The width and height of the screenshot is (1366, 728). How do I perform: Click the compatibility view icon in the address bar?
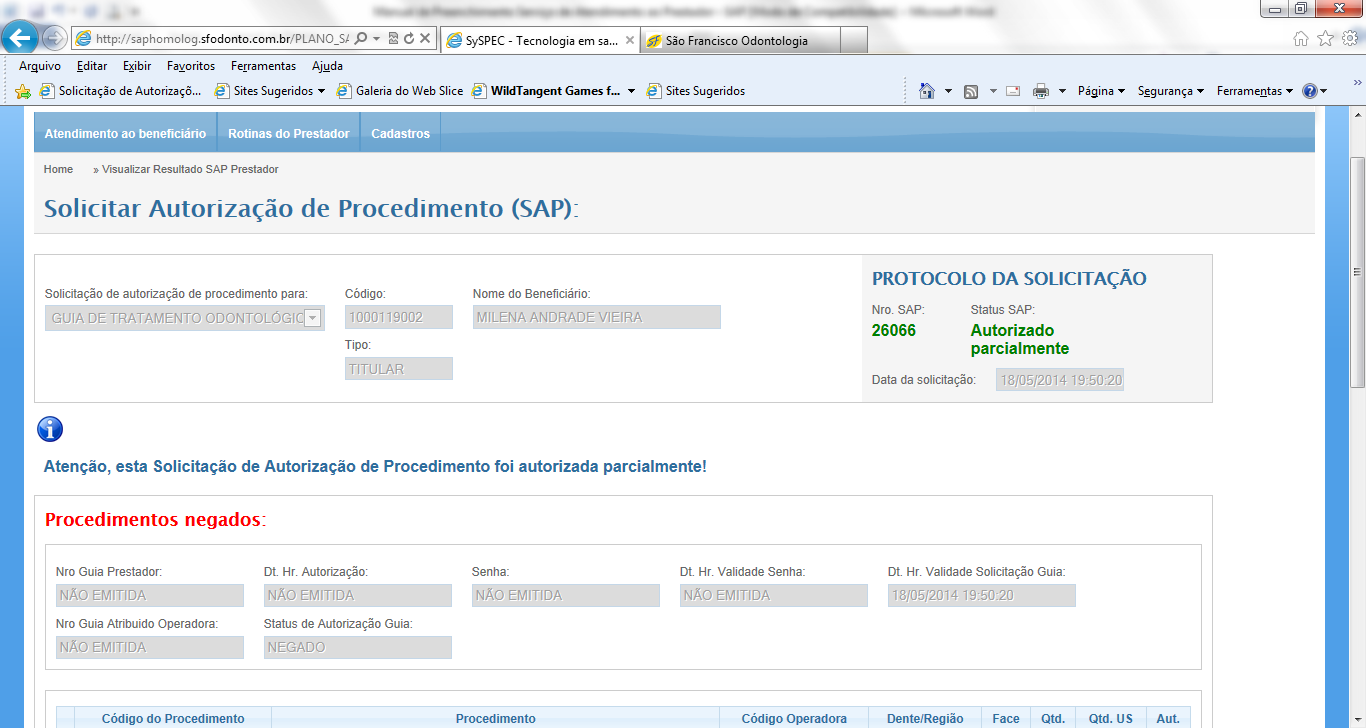point(393,39)
